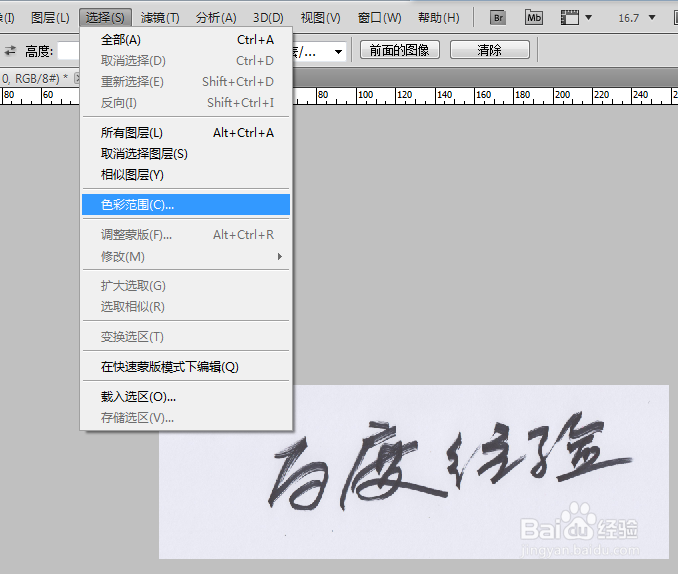Choose 变换选区(T) in the menu

point(186,337)
